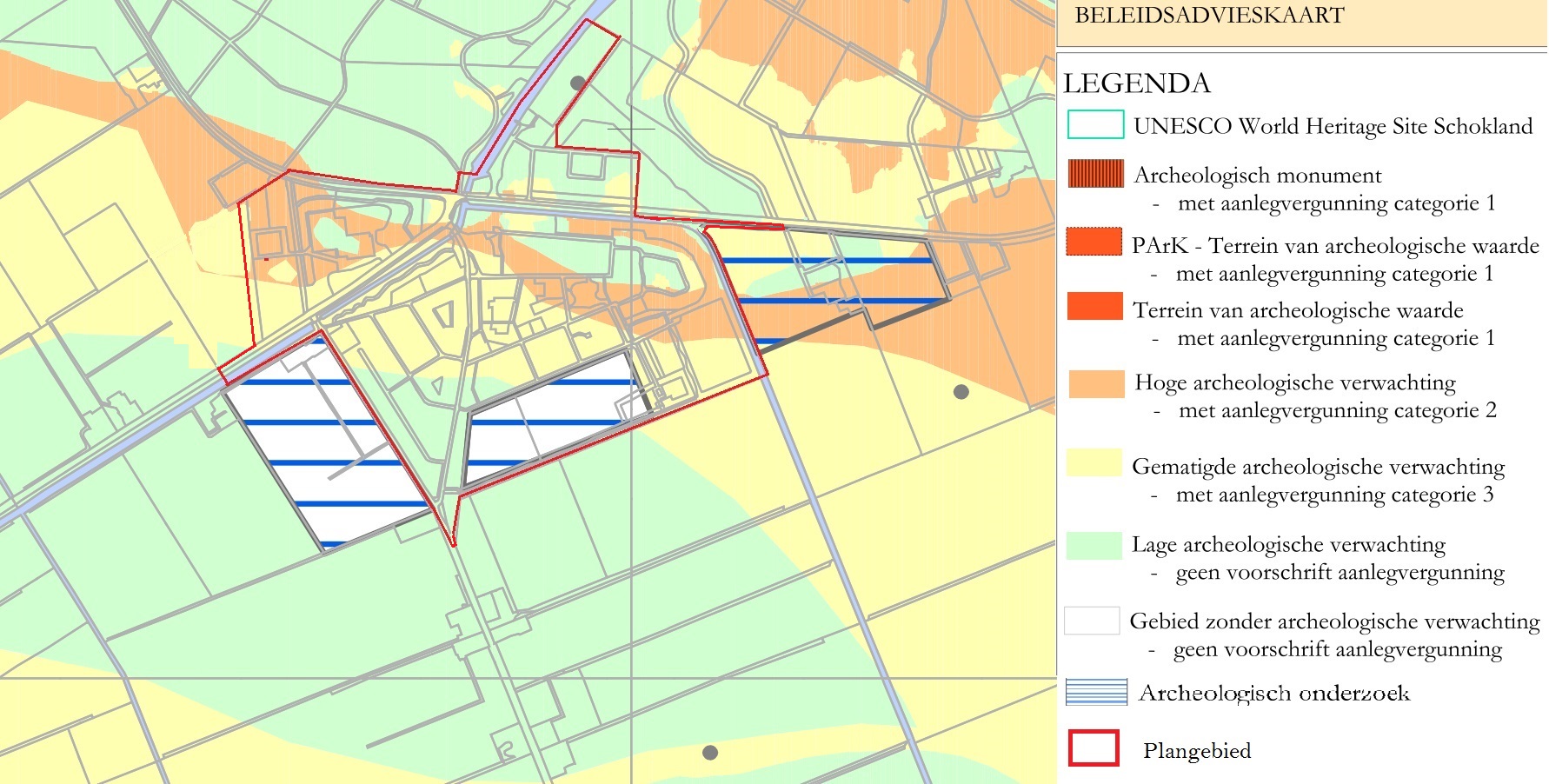Click 'met aanlegvergunning categorie 3' text

click(x=1334, y=495)
